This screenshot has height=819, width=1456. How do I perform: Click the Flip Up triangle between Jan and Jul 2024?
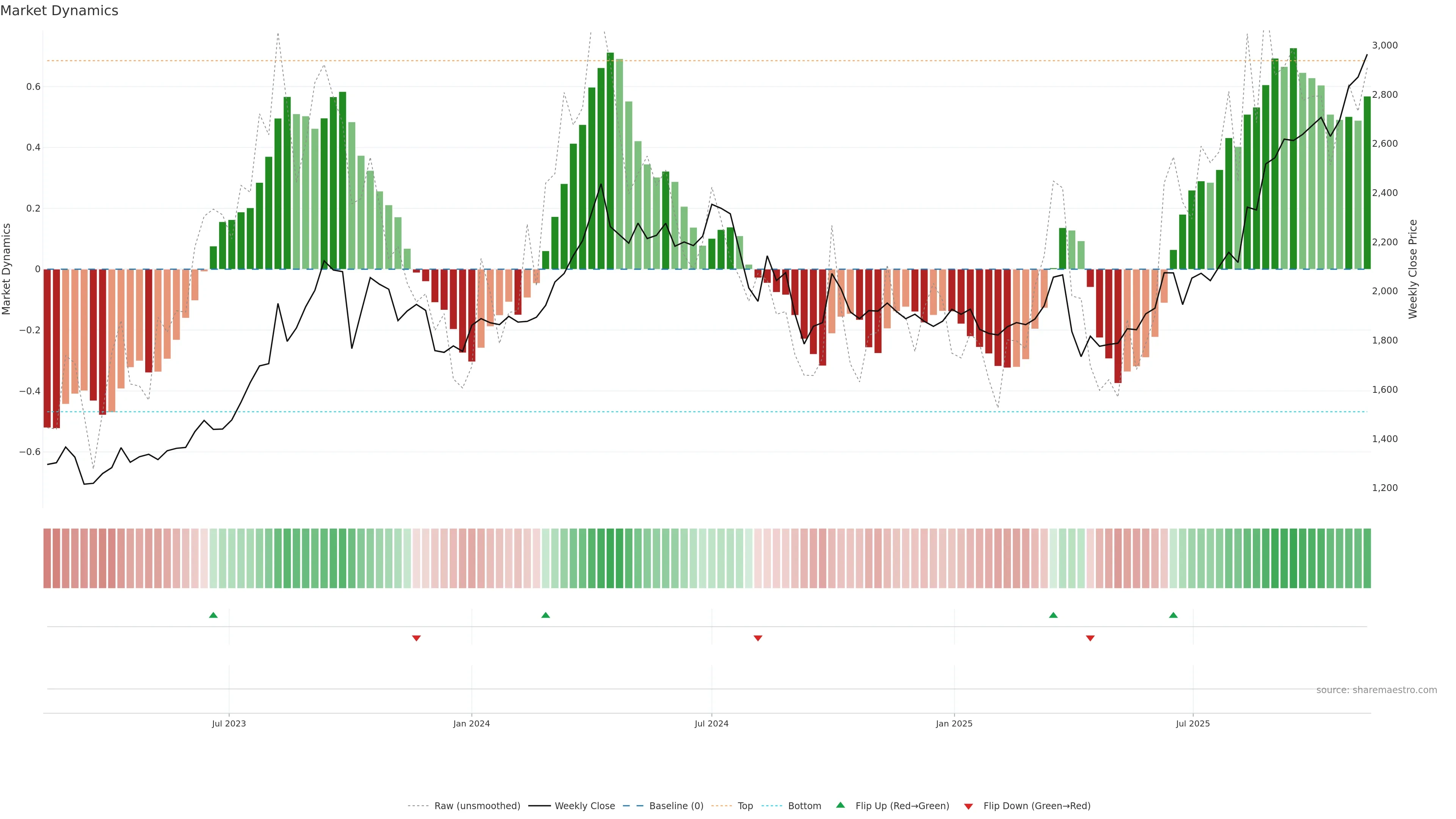546,615
